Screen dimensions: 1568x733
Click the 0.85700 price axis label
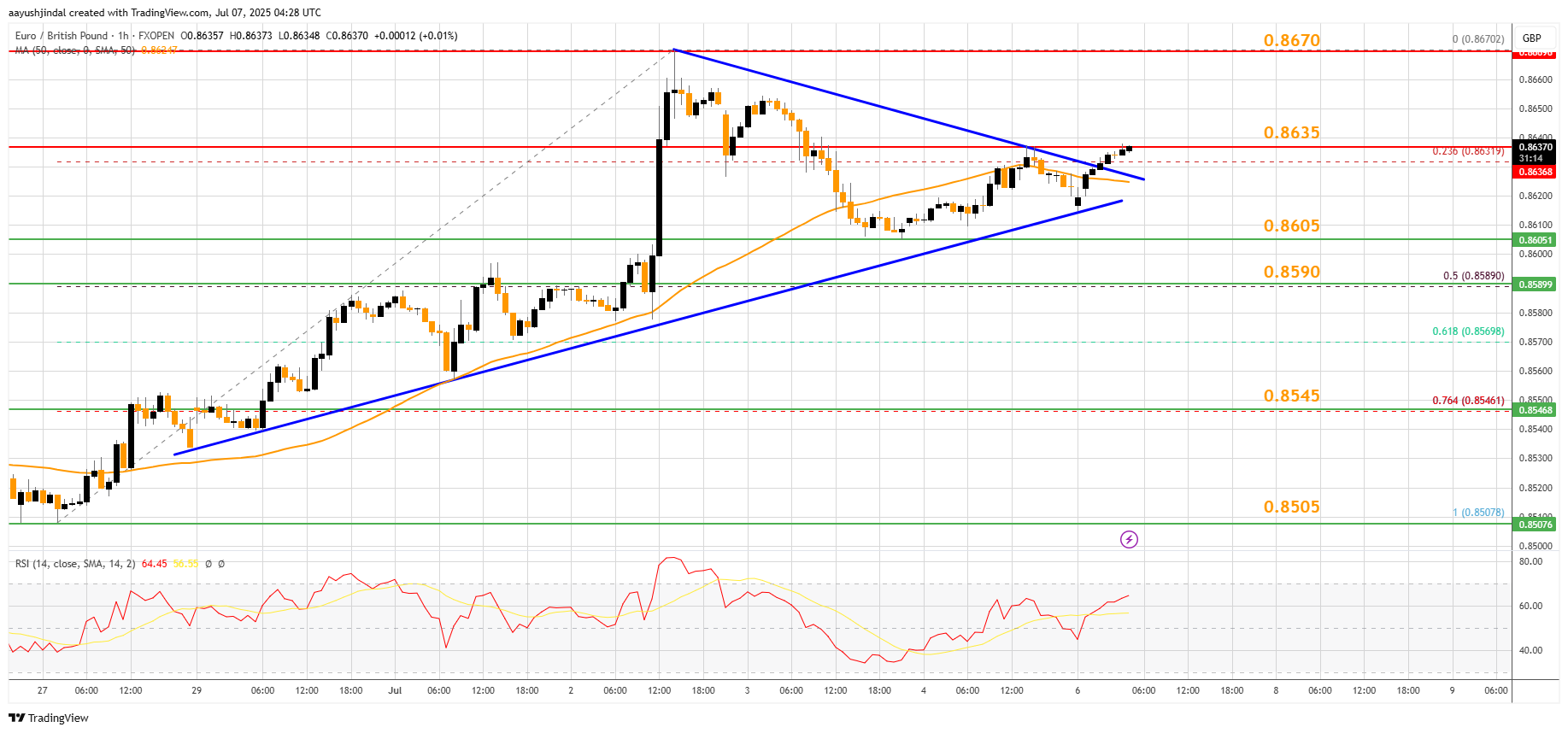[x=1535, y=342]
